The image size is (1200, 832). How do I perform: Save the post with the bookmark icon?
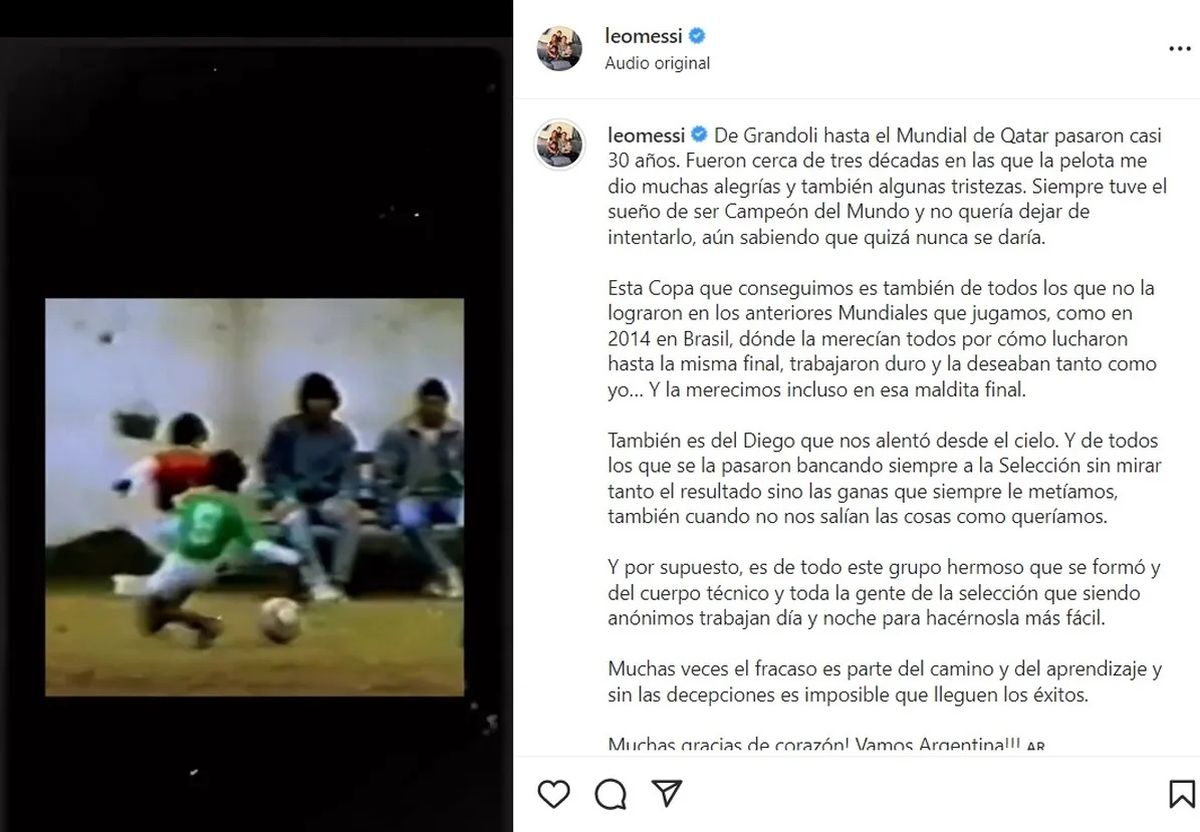coord(1182,794)
